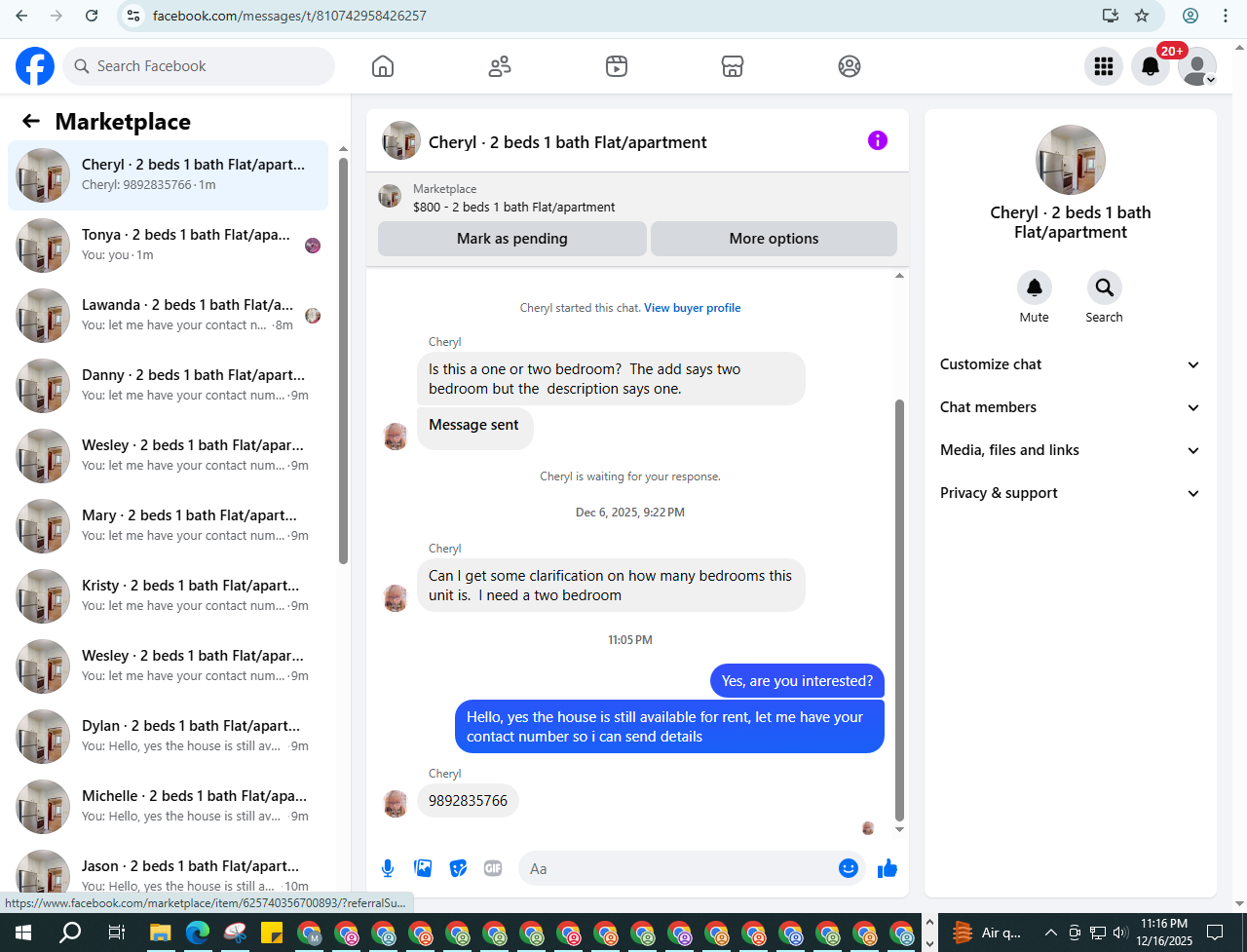Open the account profile avatar menu
The image size is (1247, 952).
coord(1197,66)
